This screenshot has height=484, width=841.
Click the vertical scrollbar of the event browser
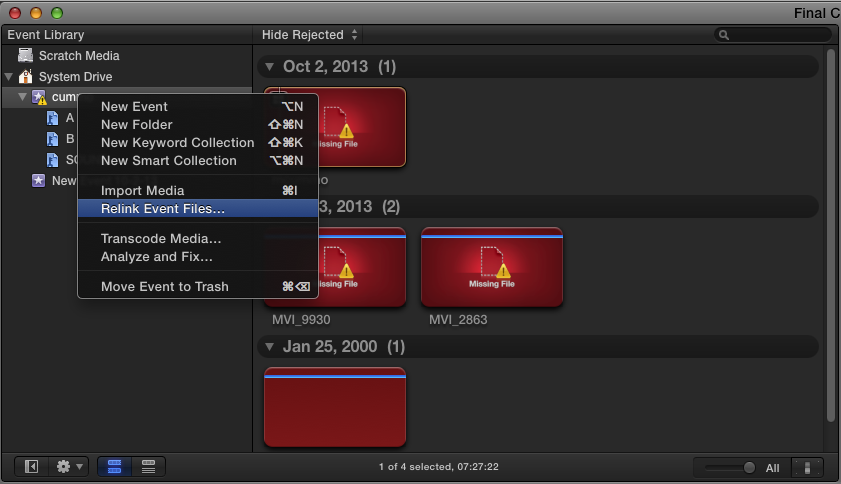[x=830, y=234]
